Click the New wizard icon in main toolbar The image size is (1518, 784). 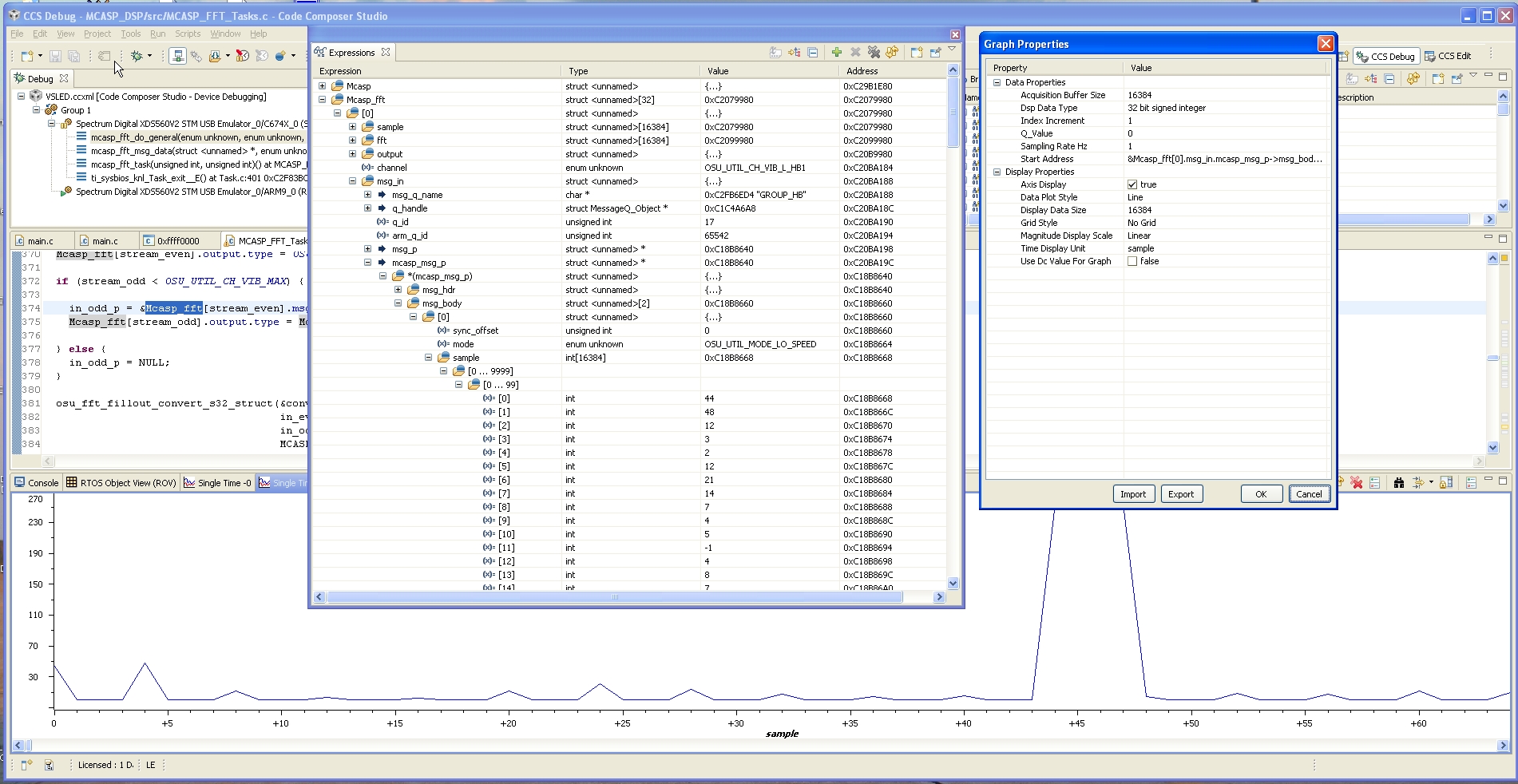coord(27,56)
